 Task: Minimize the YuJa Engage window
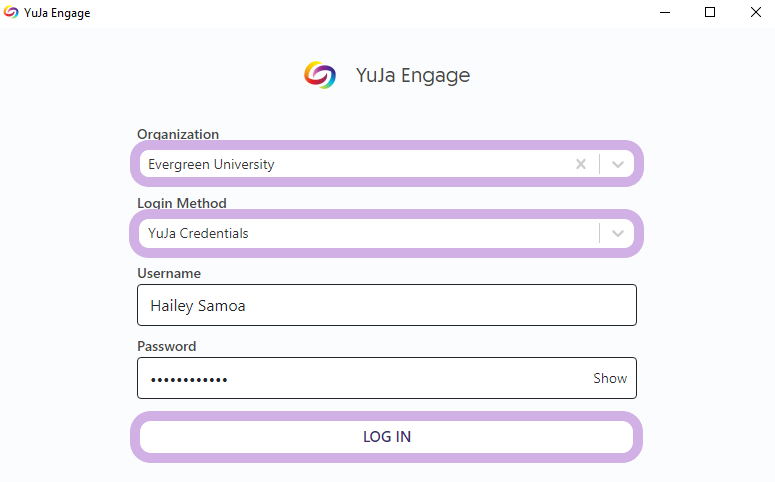pyautogui.click(x=664, y=13)
